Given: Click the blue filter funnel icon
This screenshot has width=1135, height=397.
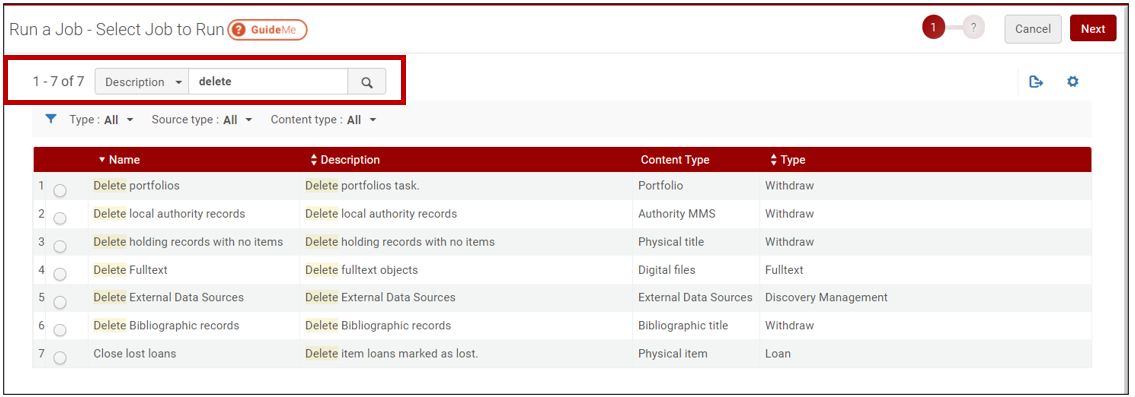Looking at the screenshot, I should [x=51, y=119].
